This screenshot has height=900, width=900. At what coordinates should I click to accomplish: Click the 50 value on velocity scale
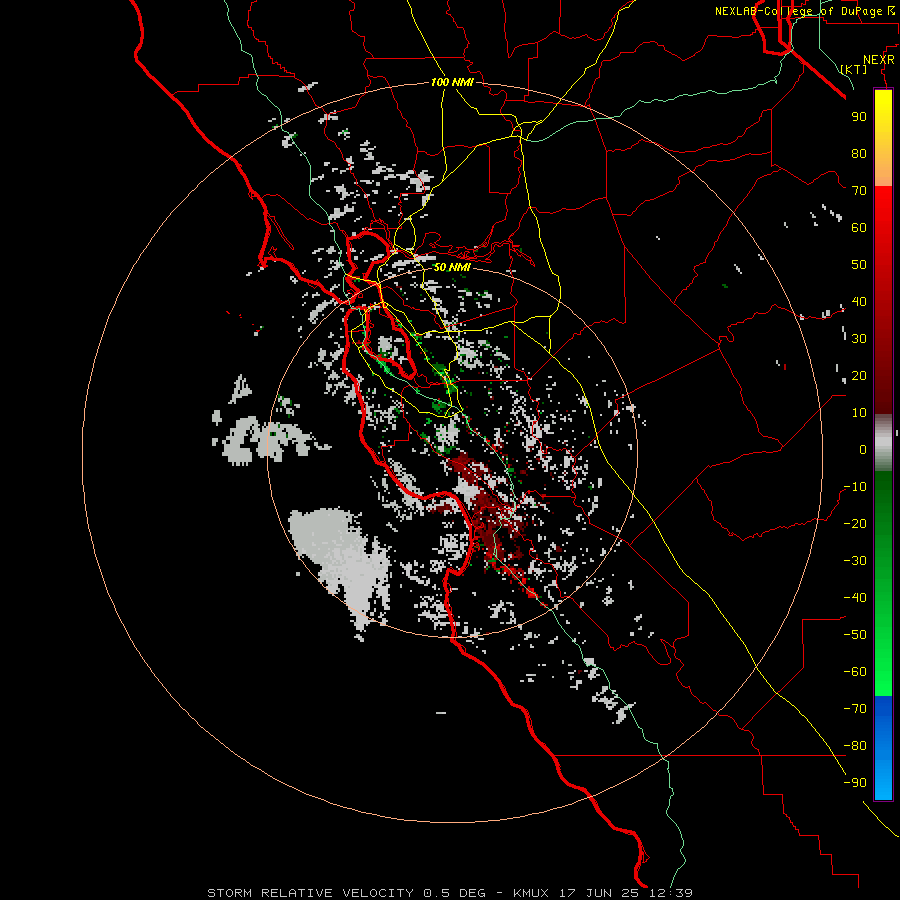click(x=859, y=265)
